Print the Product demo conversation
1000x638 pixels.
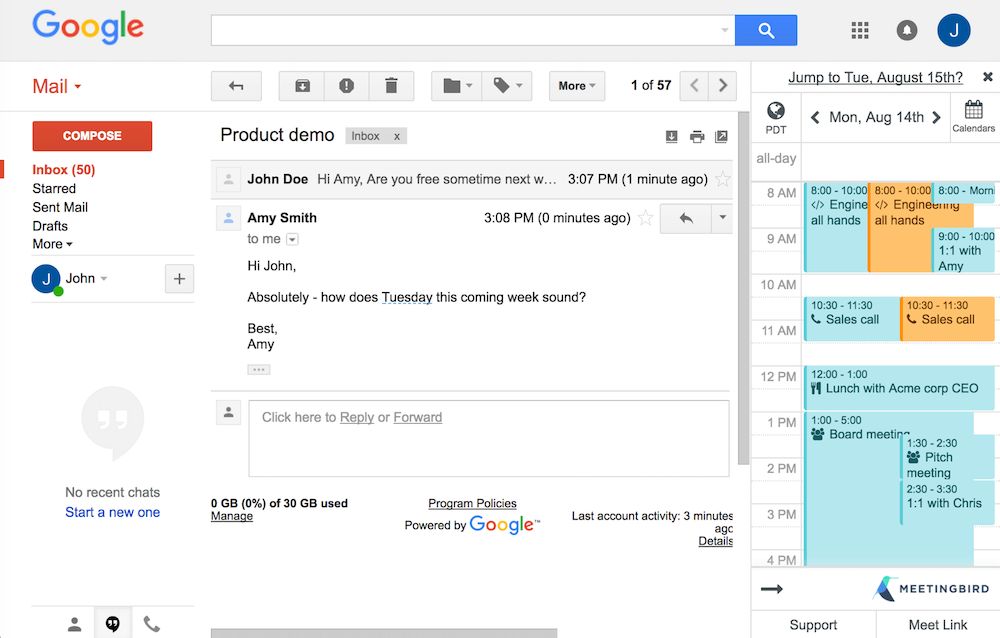[697, 137]
